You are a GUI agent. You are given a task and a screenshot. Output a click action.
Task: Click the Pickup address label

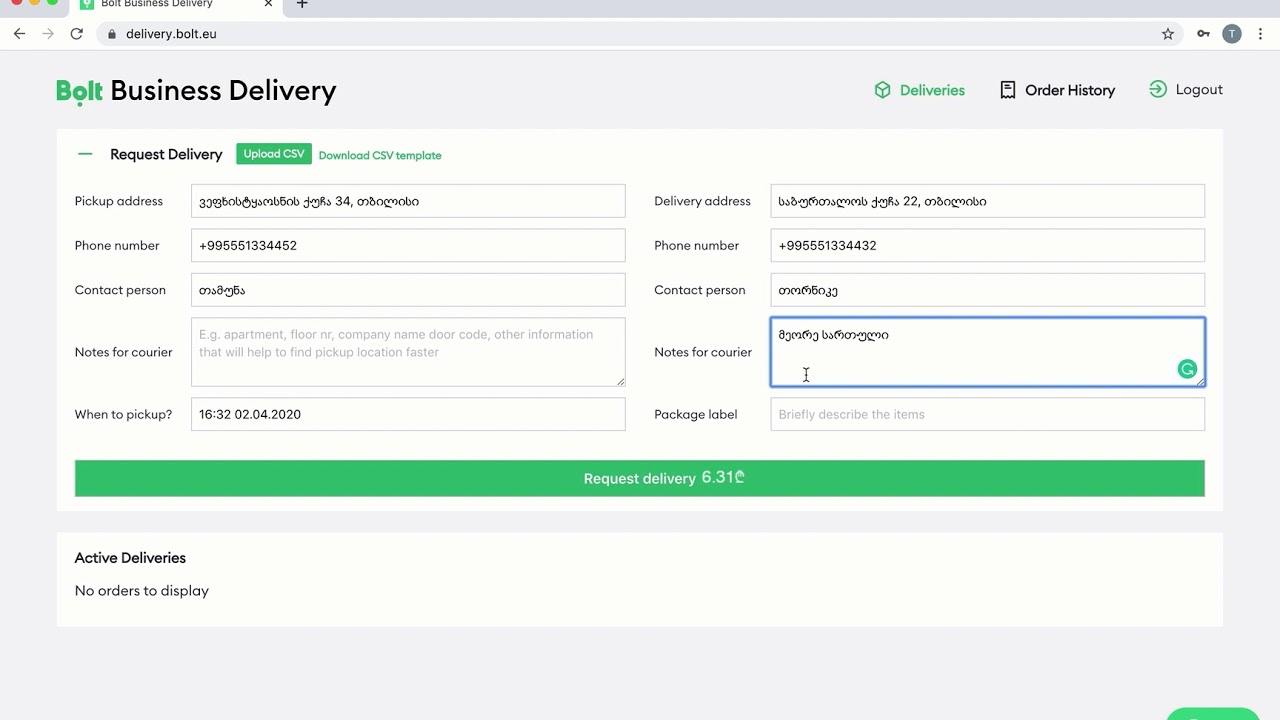[119, 201]
